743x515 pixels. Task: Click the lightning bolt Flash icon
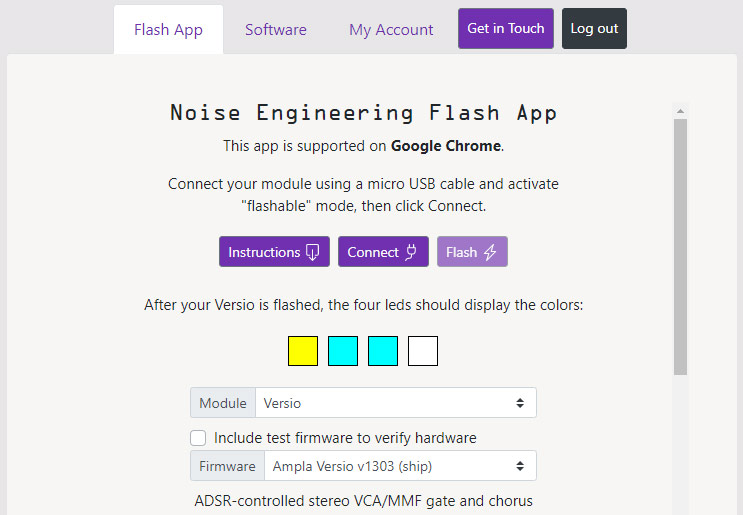490,252
